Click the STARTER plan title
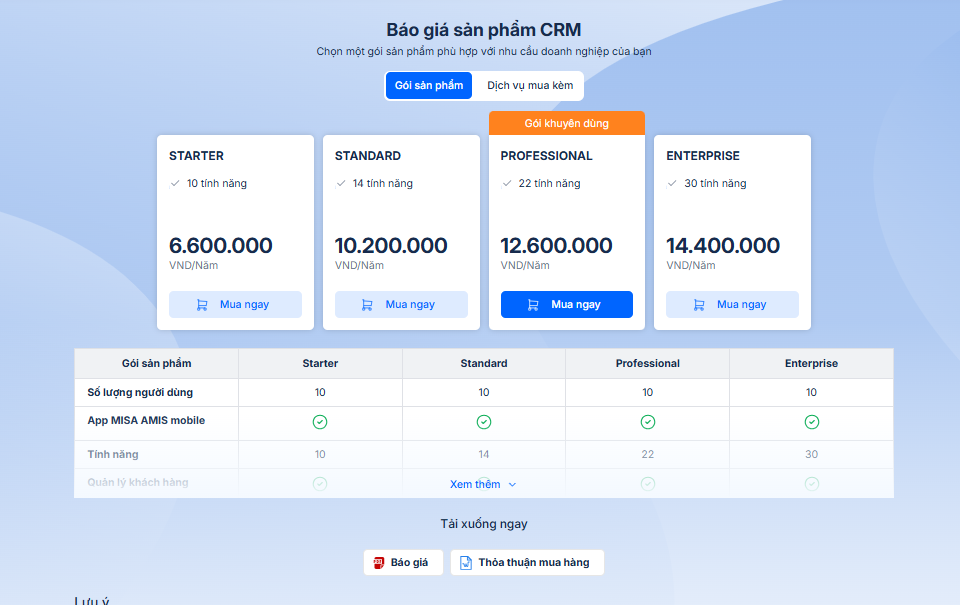960x605 pixels. (197, 156)
